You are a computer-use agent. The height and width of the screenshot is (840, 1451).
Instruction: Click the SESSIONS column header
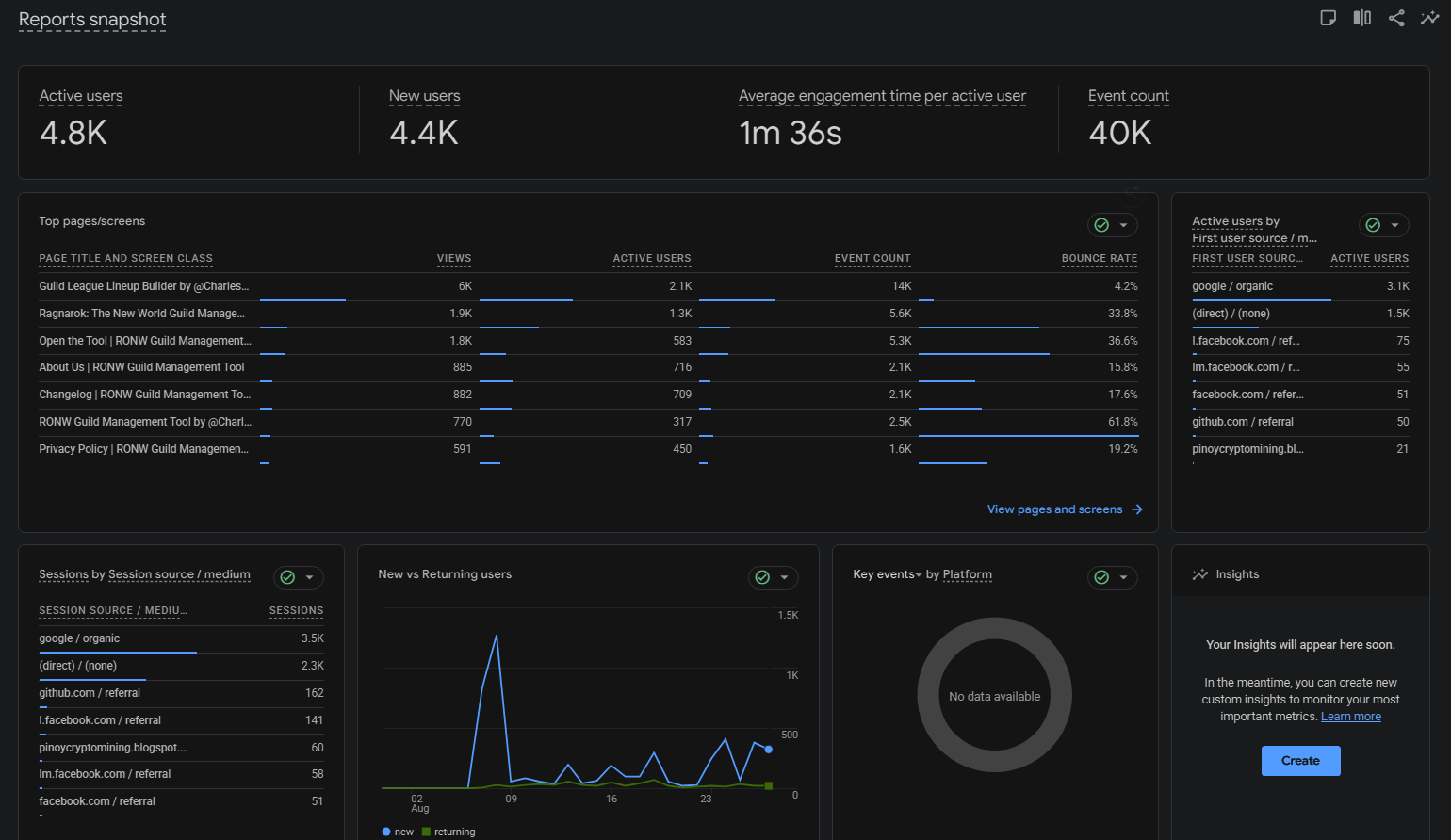[x=296, y=611]
